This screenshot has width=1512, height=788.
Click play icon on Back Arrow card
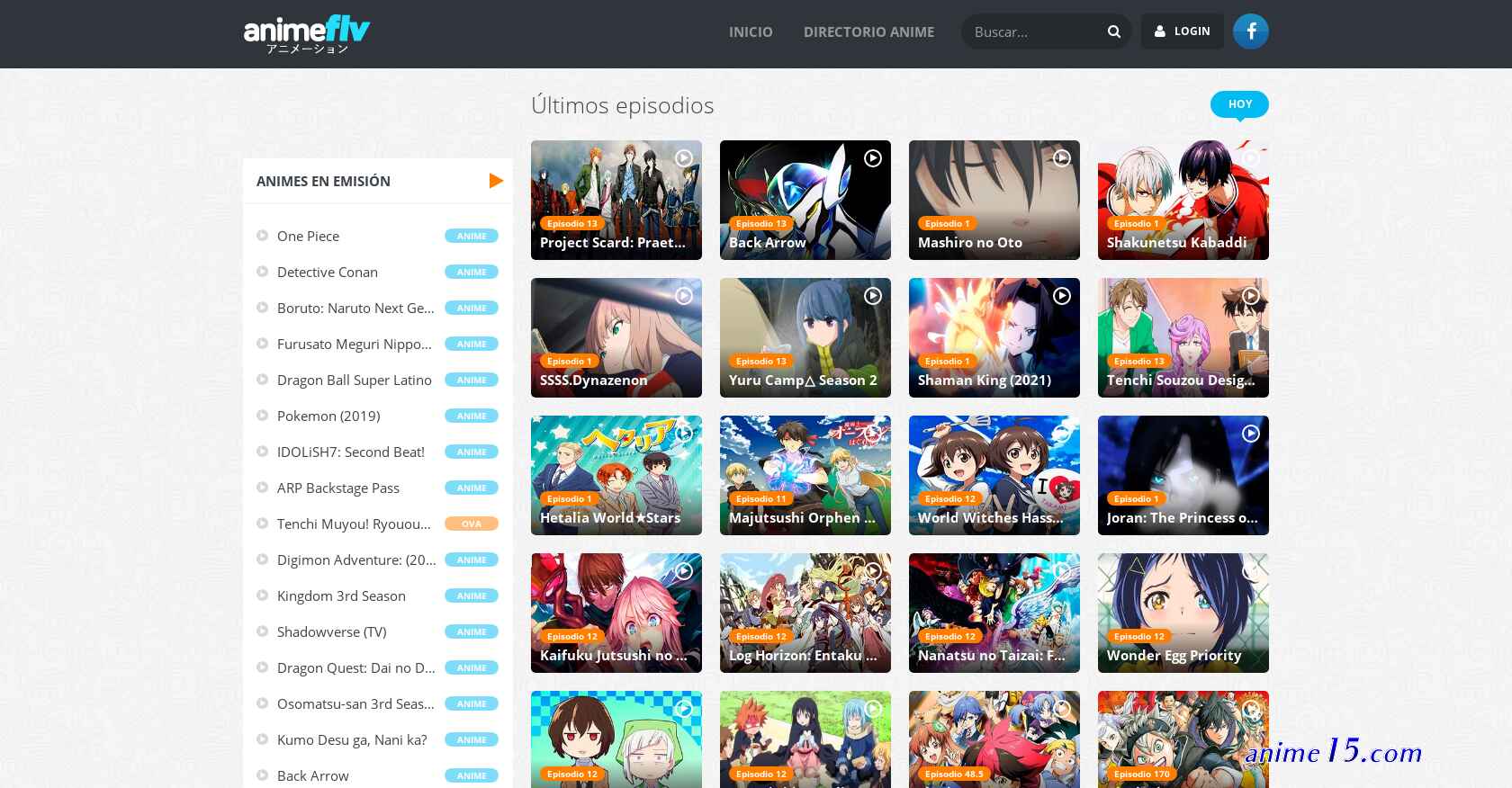(873, 158)
